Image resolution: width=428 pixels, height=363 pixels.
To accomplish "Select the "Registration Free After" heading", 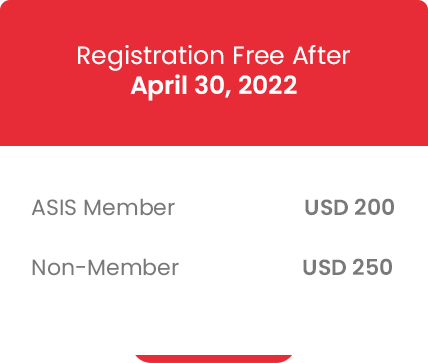I will 213,56.
